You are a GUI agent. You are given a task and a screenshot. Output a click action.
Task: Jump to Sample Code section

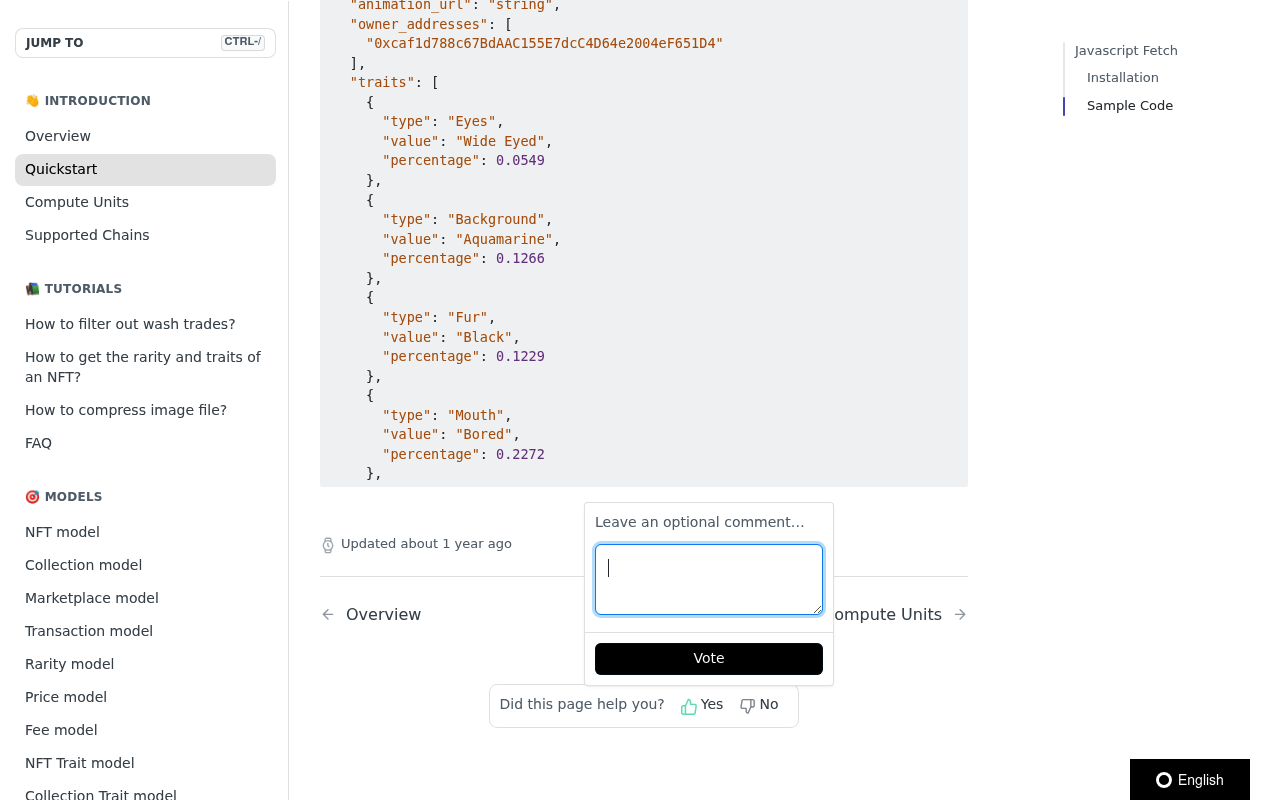pyautogui.click(x=1130, y=106)
